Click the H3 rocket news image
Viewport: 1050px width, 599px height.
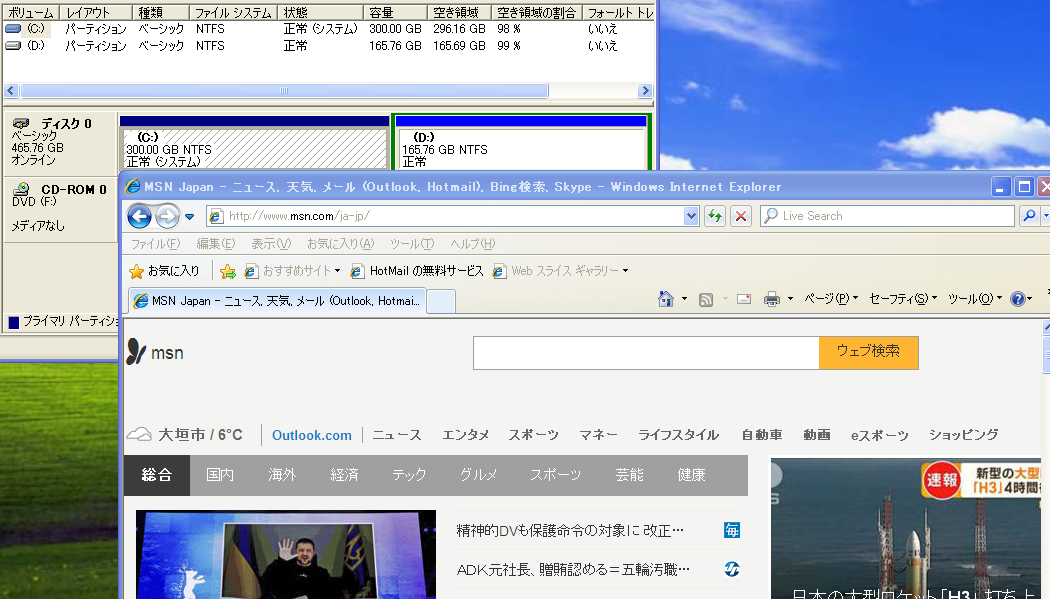[x=905, y=529]
